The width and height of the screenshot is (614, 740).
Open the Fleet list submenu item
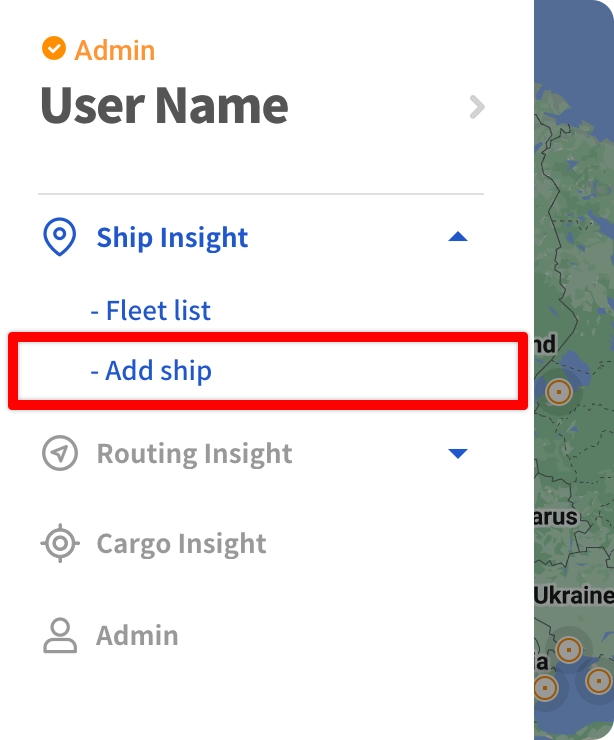150,310
